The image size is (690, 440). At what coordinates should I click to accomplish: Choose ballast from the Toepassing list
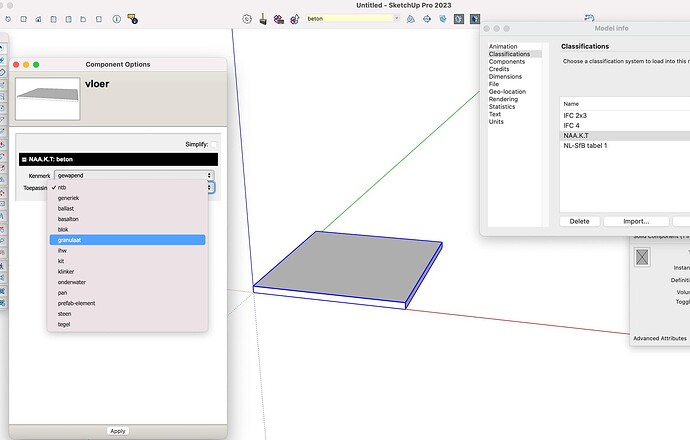pyautogui.click(x=127, y=209)
